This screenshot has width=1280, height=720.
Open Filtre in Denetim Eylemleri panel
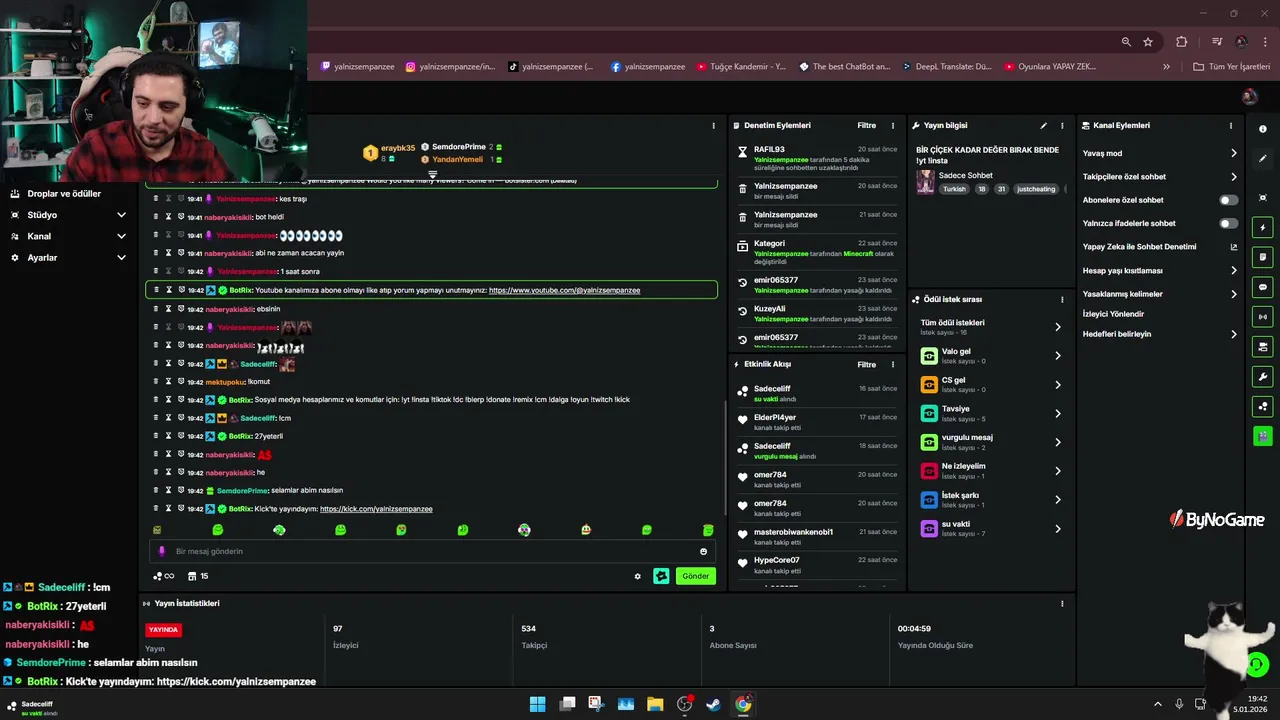pyautogui.click(x=867, y=126)
